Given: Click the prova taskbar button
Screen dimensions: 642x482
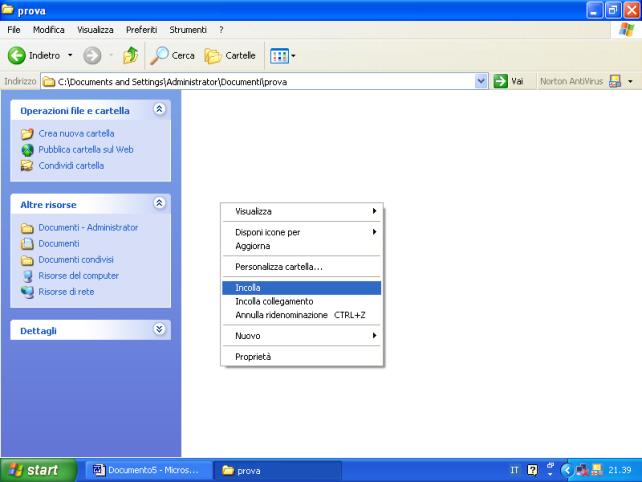Looking at the screenshot, I should (278, 471).
